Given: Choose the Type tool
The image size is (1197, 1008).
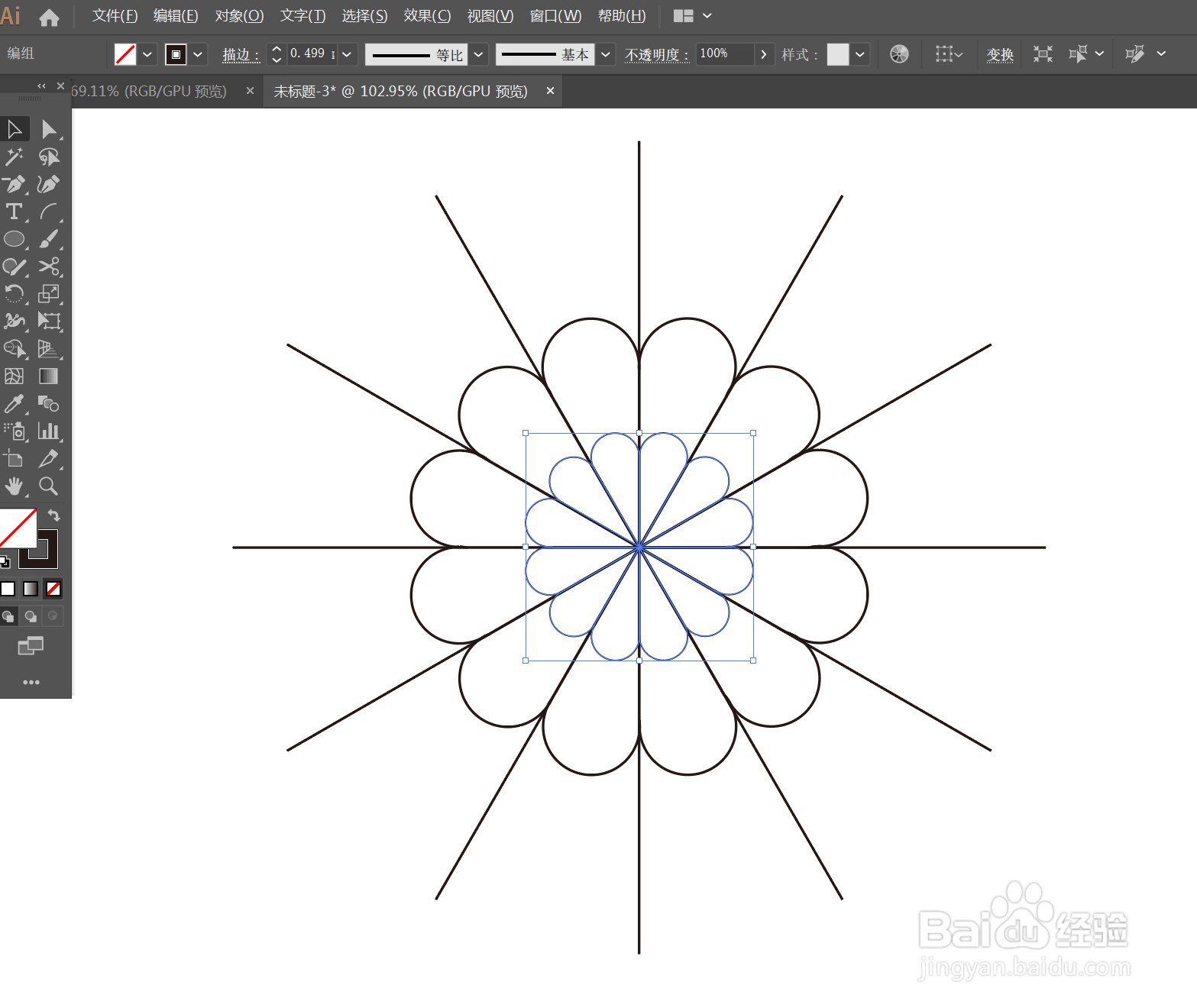Looking at the screenshot, I should pyautogui.click(x=15, y=212).
